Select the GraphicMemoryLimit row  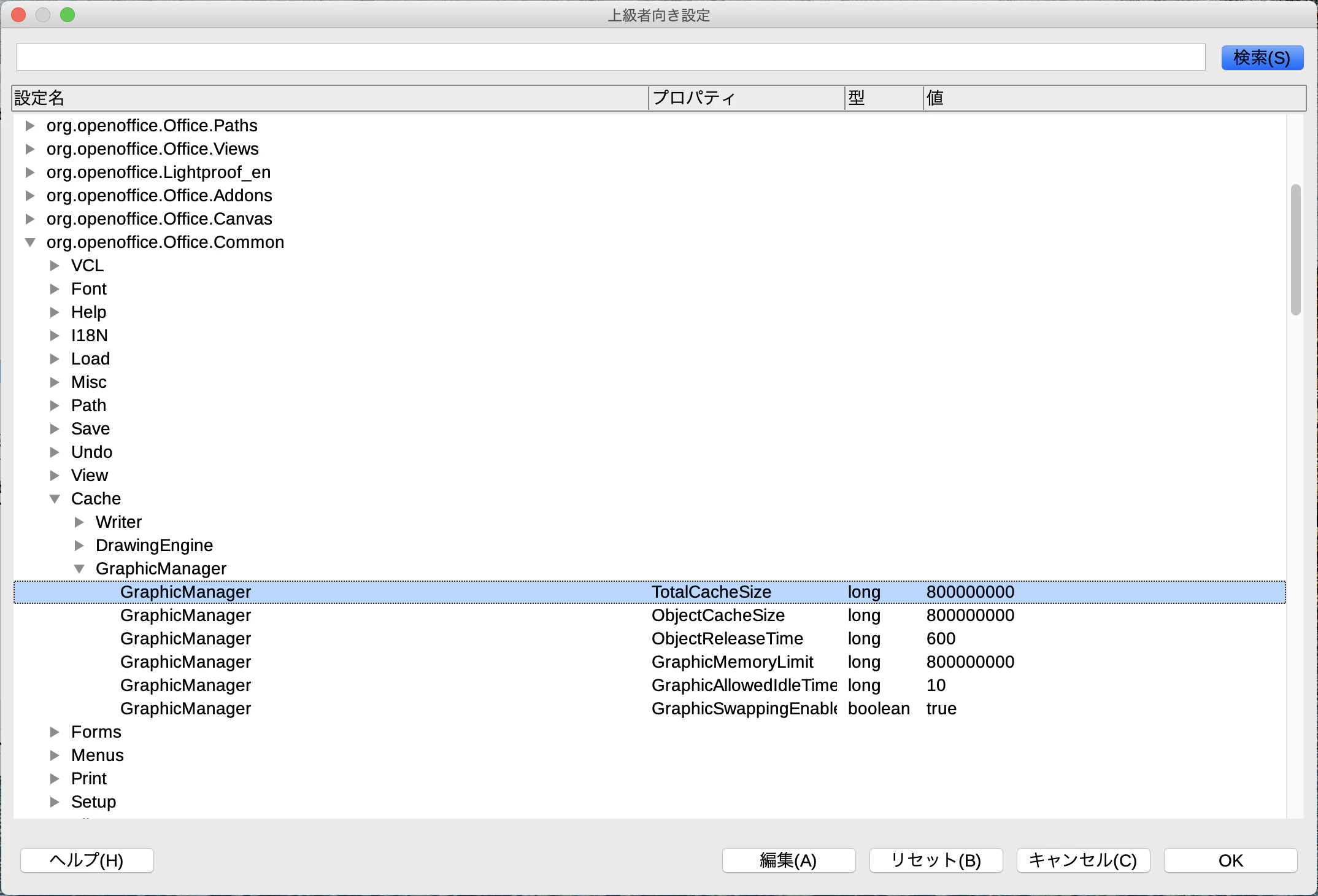tap(650, 662)
